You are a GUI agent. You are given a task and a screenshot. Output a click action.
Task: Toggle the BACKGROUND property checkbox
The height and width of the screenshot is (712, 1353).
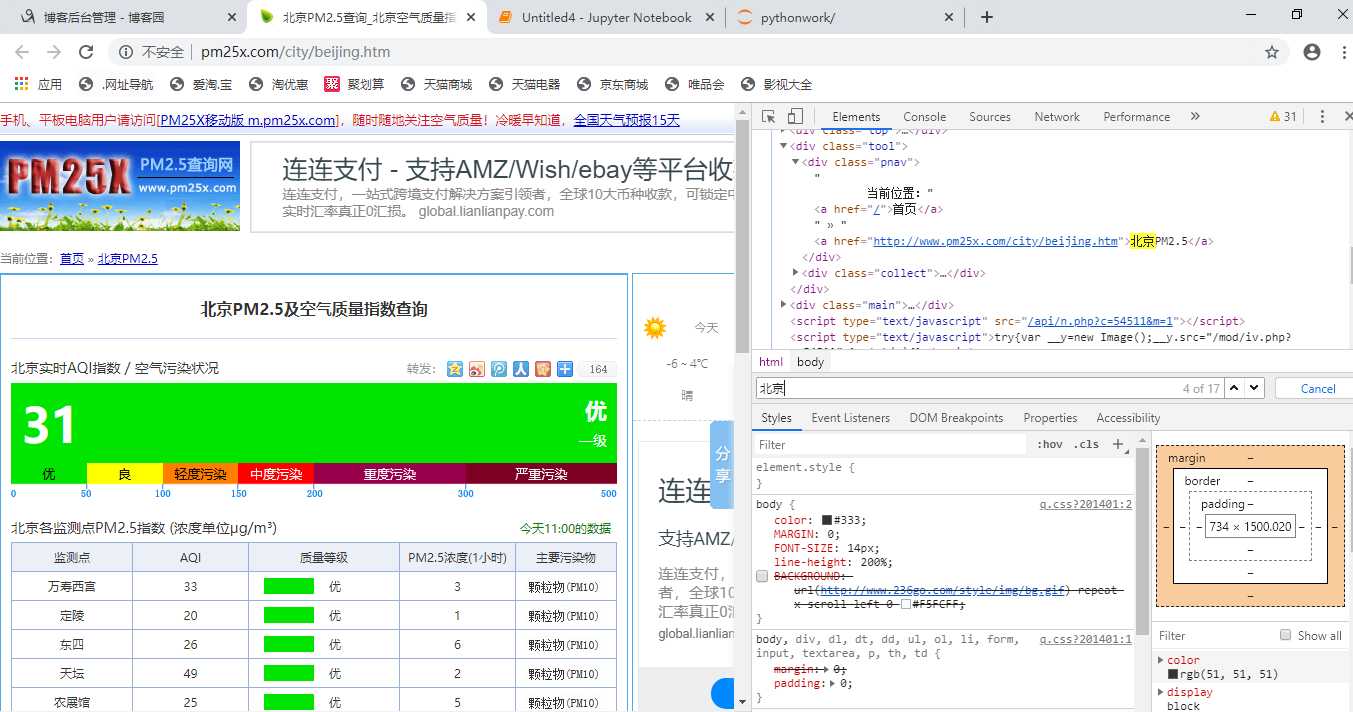[x=763, y=577]
